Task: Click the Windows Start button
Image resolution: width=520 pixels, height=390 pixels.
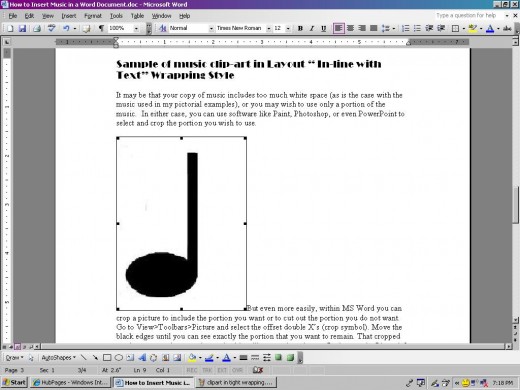Action: (14, 382)
